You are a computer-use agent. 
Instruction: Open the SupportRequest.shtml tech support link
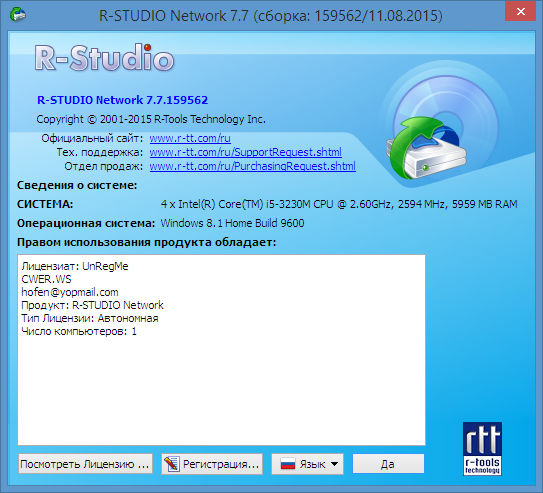[x=246, y=152]
